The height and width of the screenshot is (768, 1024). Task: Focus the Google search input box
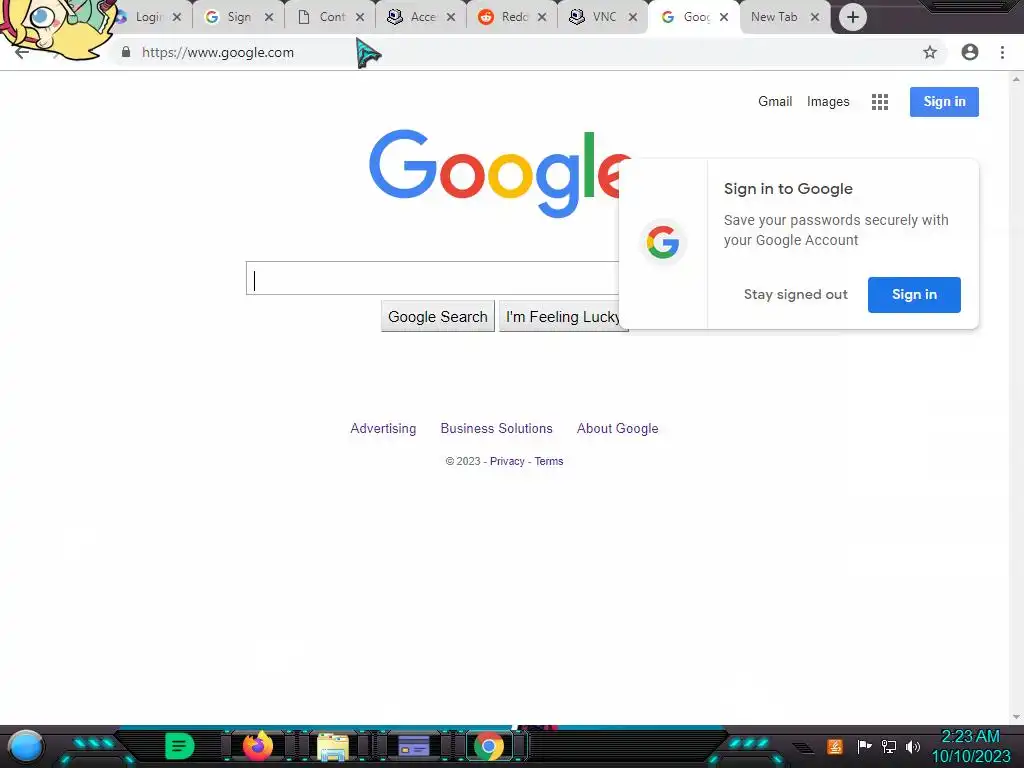tap(432, 278)
